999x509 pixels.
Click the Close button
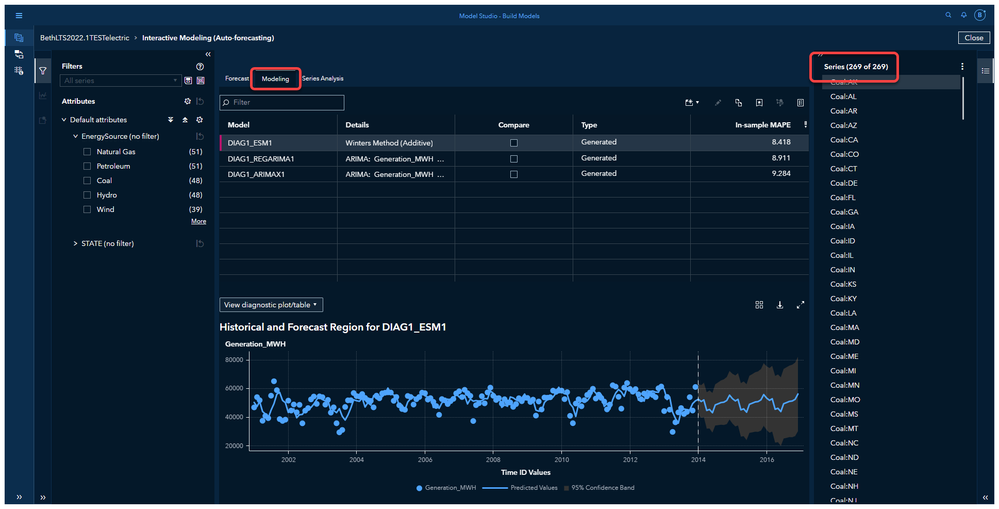[972, 38]
